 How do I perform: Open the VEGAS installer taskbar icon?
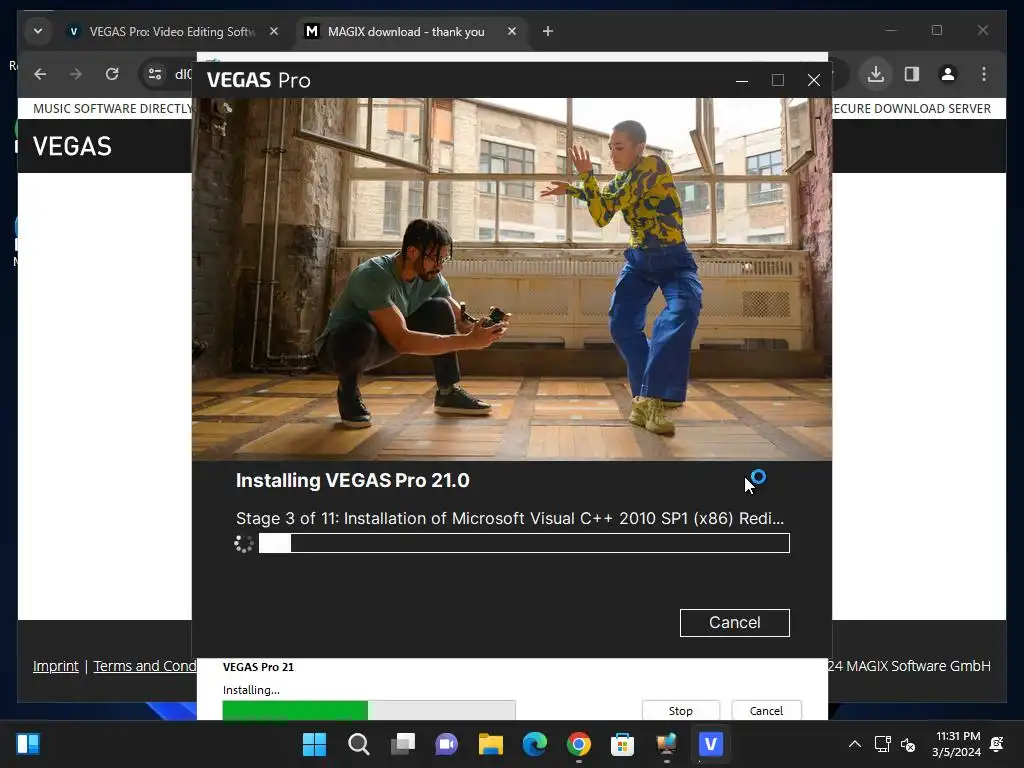pyautogui.click(x=711, y=744)
